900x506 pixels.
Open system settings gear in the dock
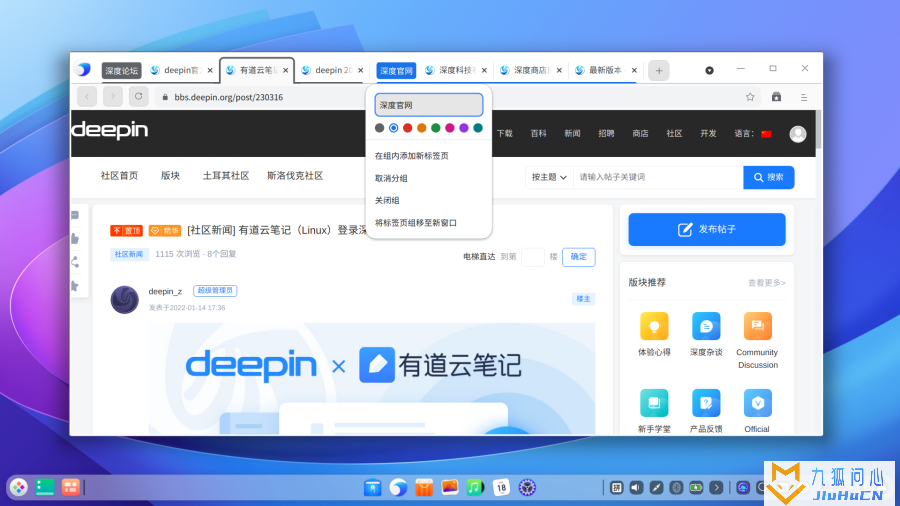pos(527,488)
